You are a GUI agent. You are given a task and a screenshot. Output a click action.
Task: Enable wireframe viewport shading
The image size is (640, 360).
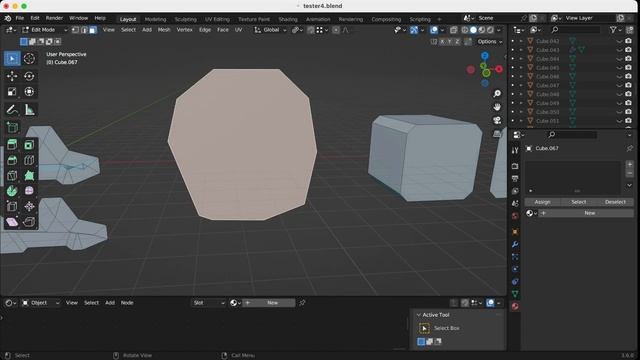pyautogui.click(x=464, y=30)
